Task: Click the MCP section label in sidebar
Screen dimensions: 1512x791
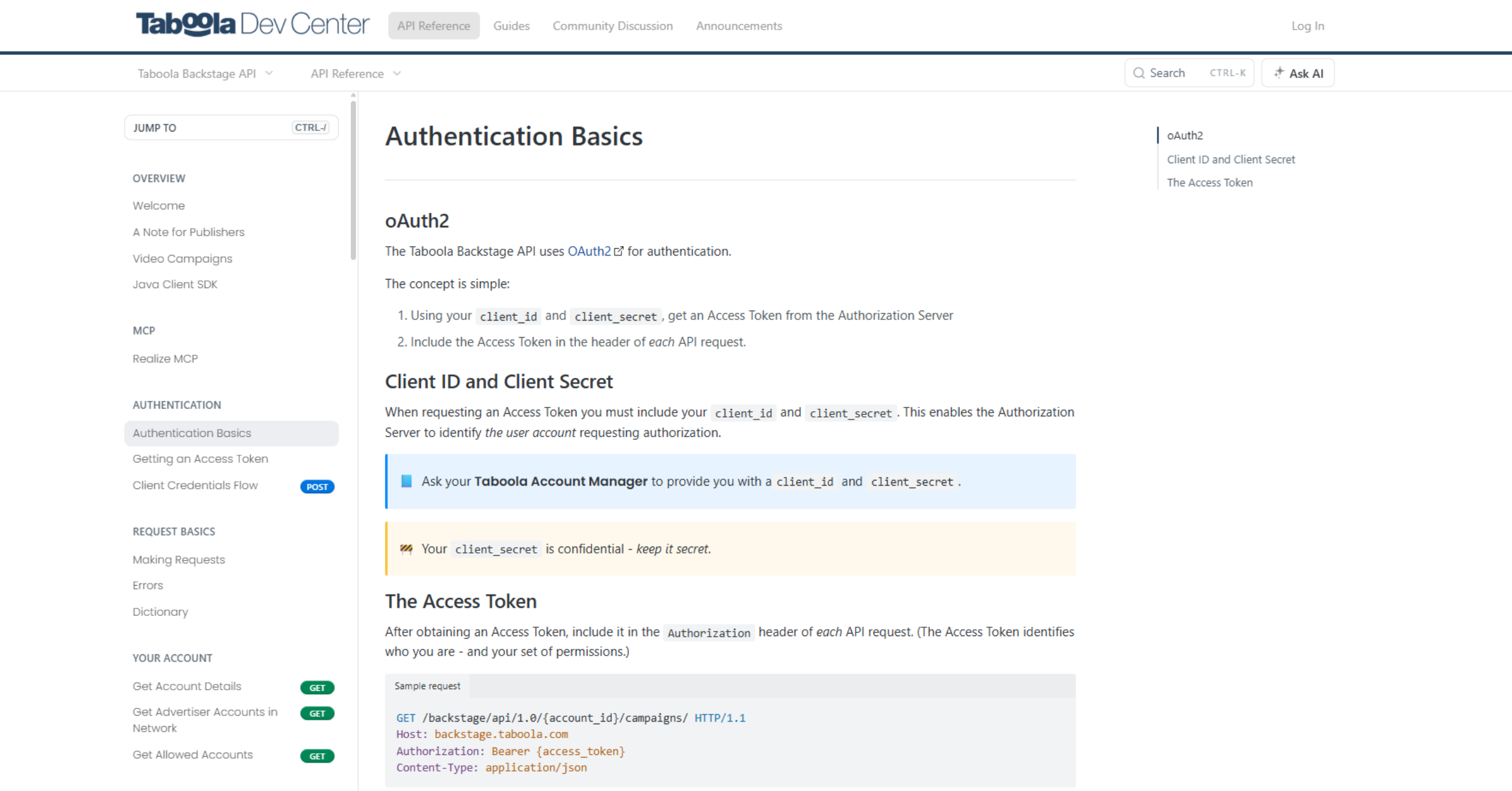Action: coord(144,331)
